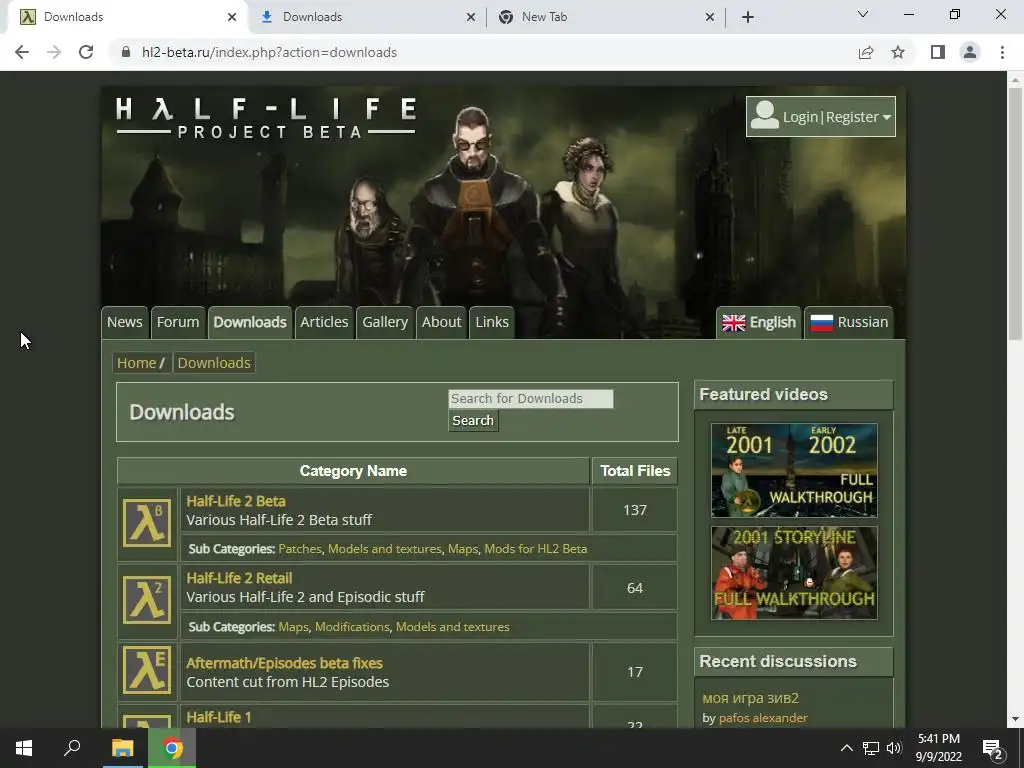This screenshot has height=768, width=1024.
Task: Click the Half-Life 2 Retail lambda icon
Action: click(147, 600)
